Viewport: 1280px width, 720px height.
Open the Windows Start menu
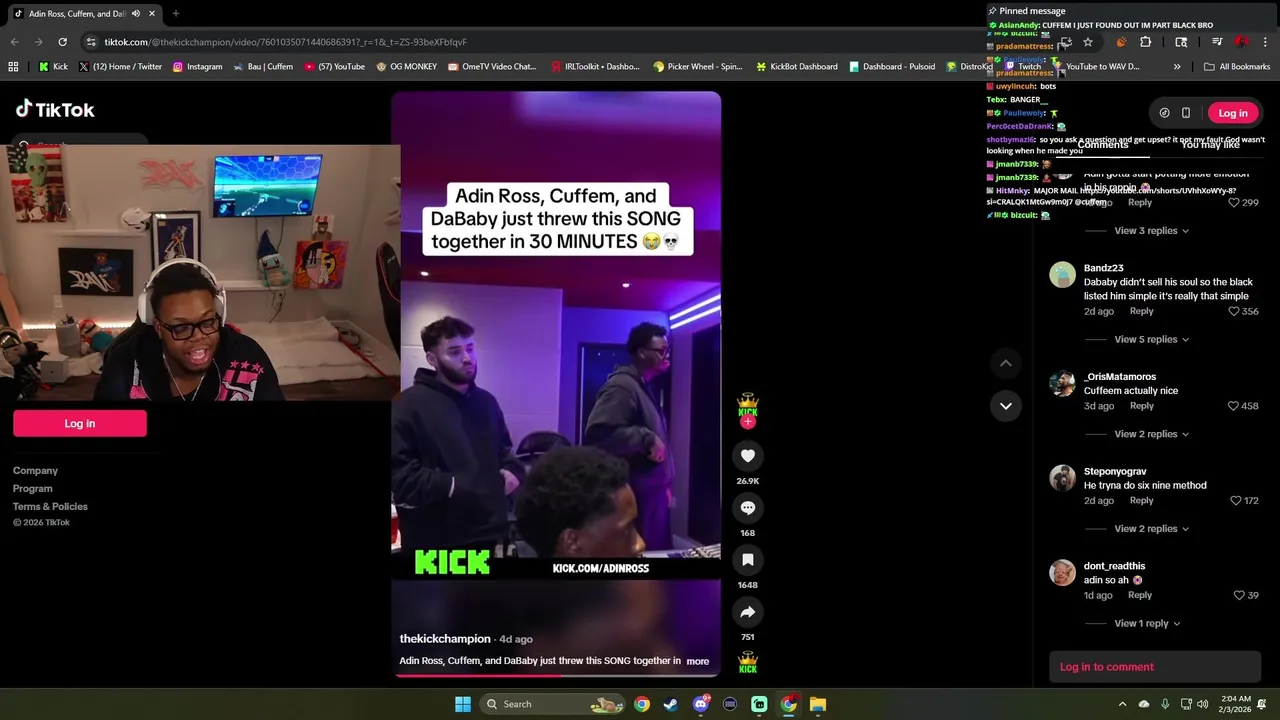point(463,704)
